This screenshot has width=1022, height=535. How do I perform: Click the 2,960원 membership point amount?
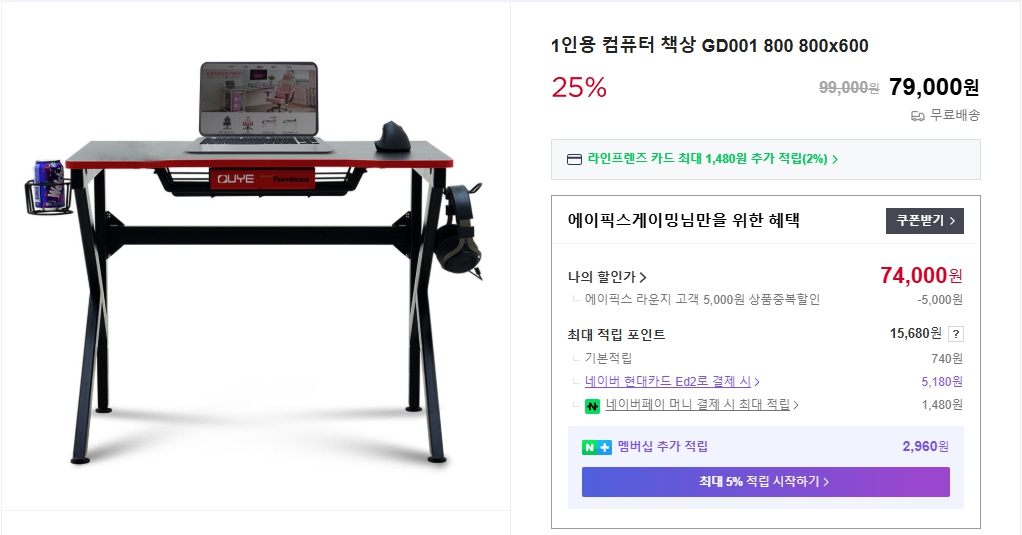[926, 446]
